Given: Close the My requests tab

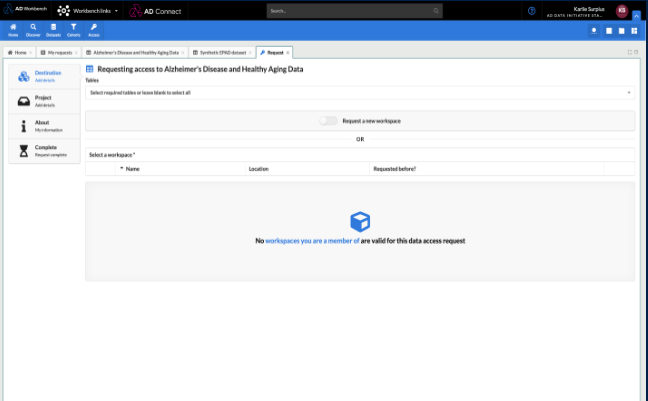Looking at the screenshot, I should tap(76, 53).
